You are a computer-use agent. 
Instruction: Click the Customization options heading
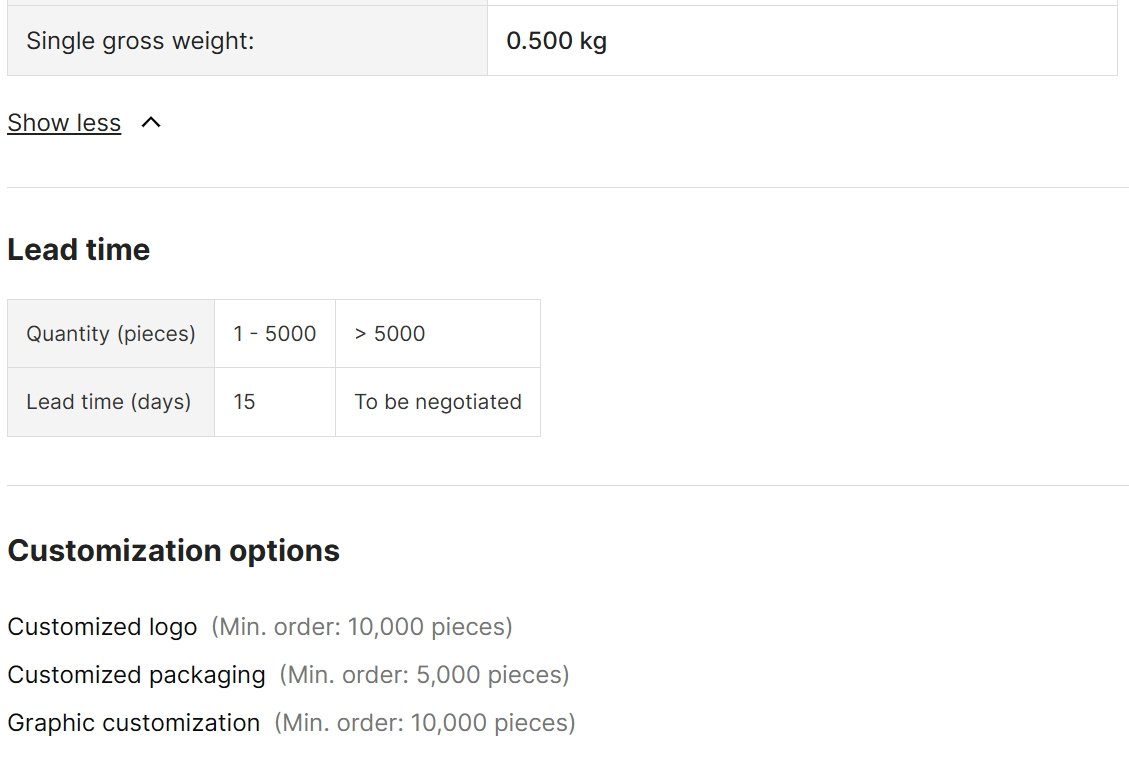[174, 551]
